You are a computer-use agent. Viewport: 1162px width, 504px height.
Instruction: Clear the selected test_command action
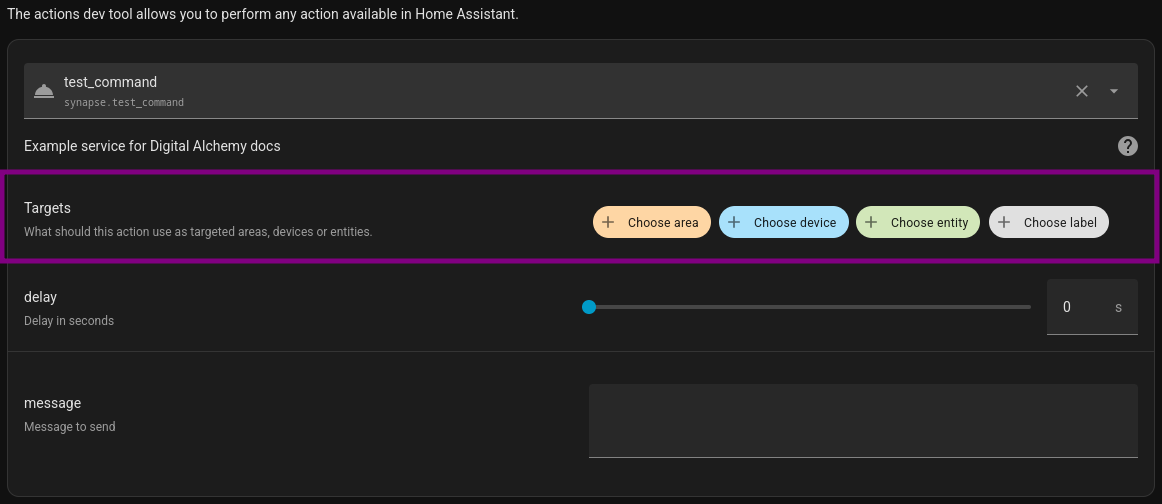click(1081, 91)
